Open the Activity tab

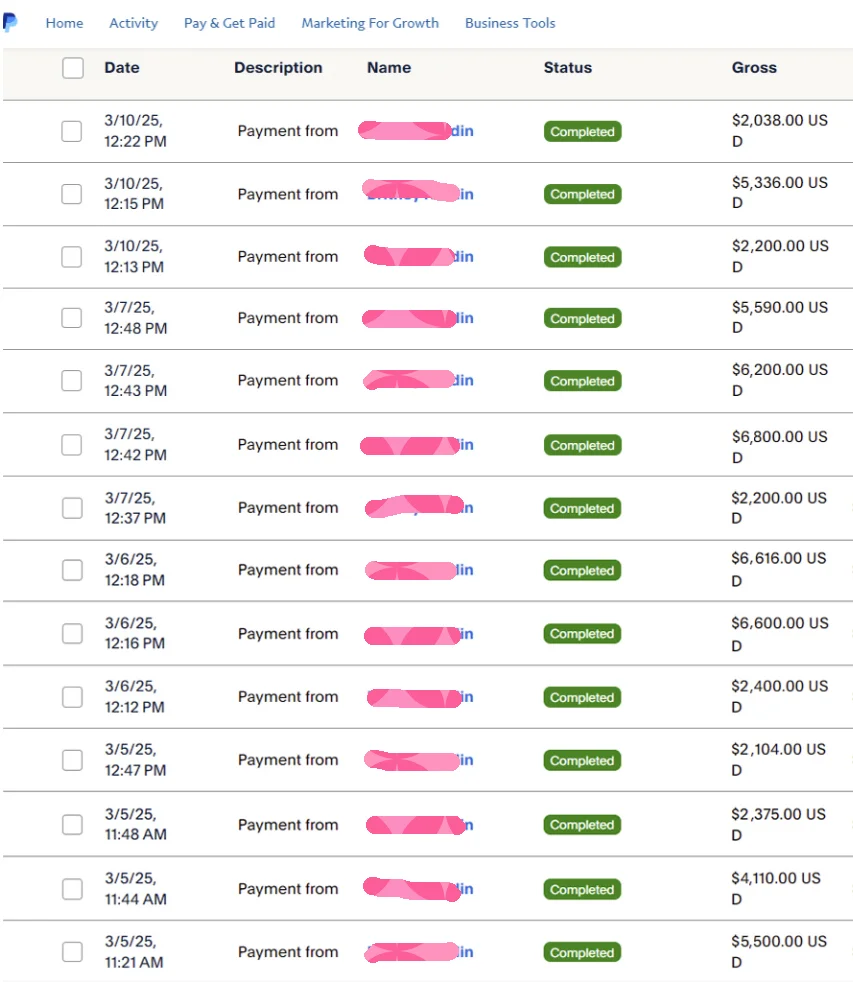tap(133, 23)
